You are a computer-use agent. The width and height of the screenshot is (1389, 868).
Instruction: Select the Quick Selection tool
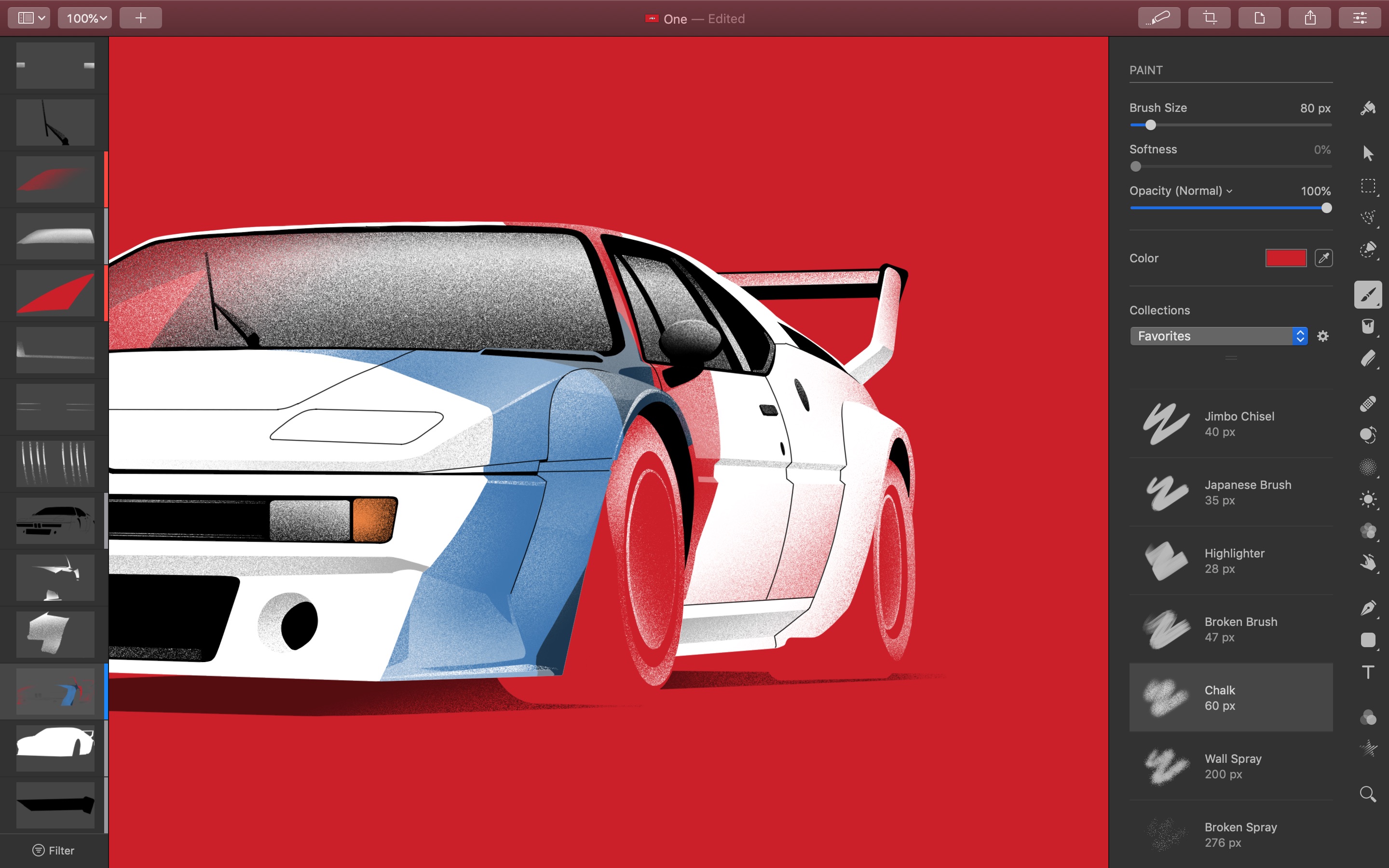[1368, 250]
